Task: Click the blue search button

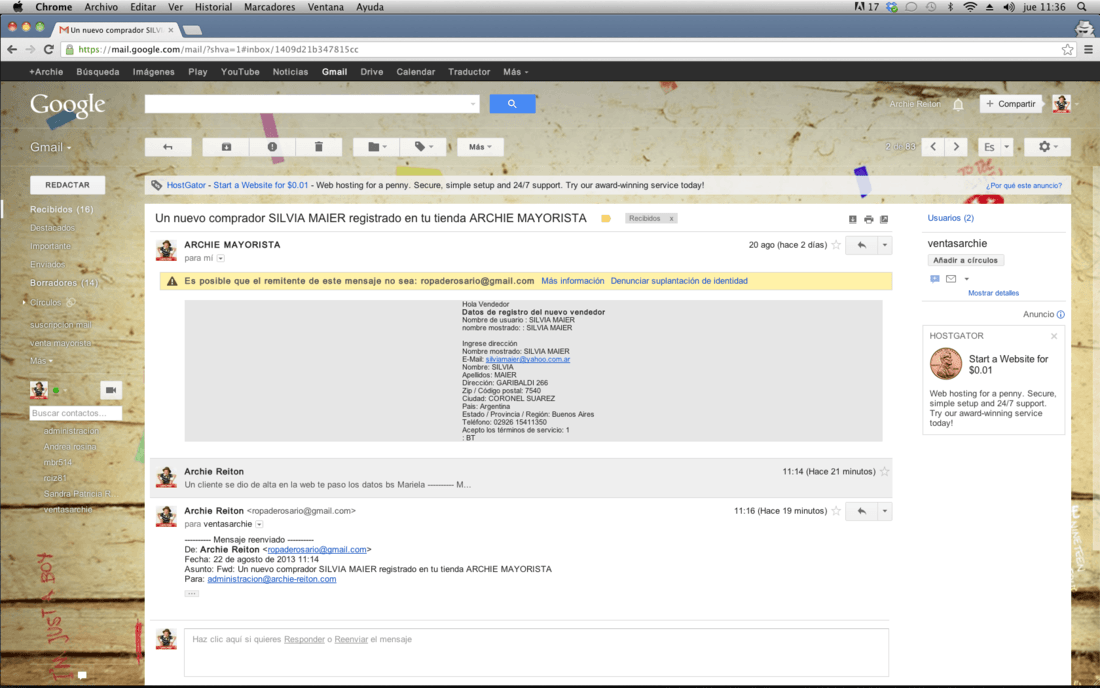Action: pyautogui.click(x=512, y=104)
